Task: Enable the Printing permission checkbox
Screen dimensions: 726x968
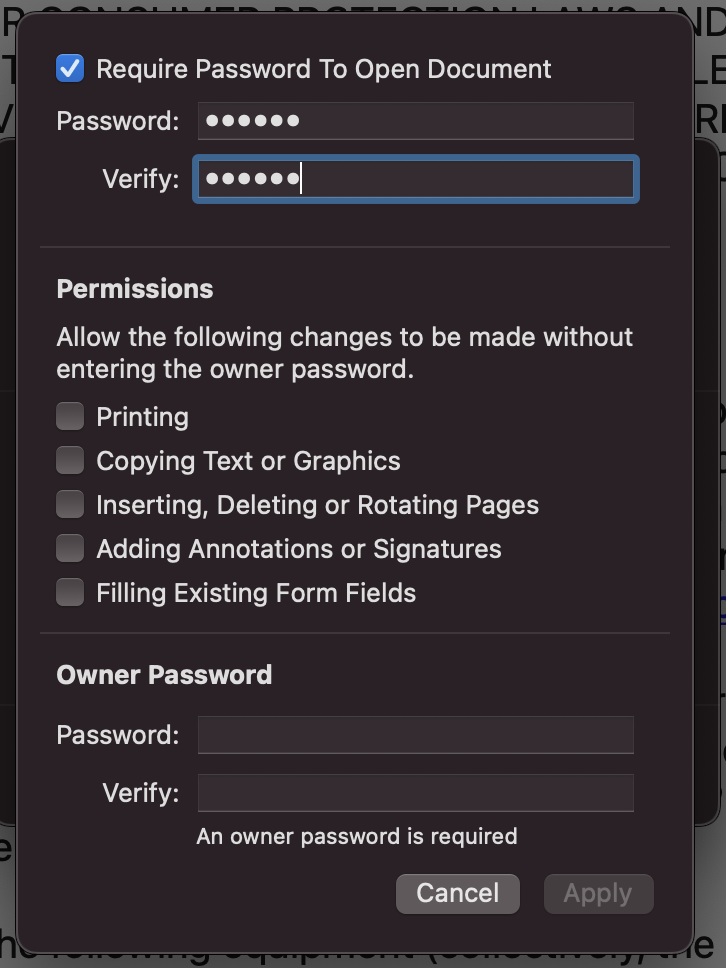Action: coord(70,416)
